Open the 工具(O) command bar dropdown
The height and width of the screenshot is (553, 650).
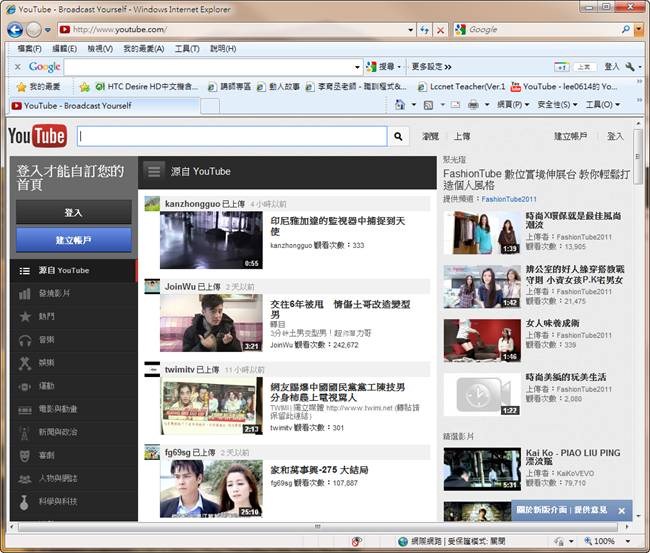(603, 104)
